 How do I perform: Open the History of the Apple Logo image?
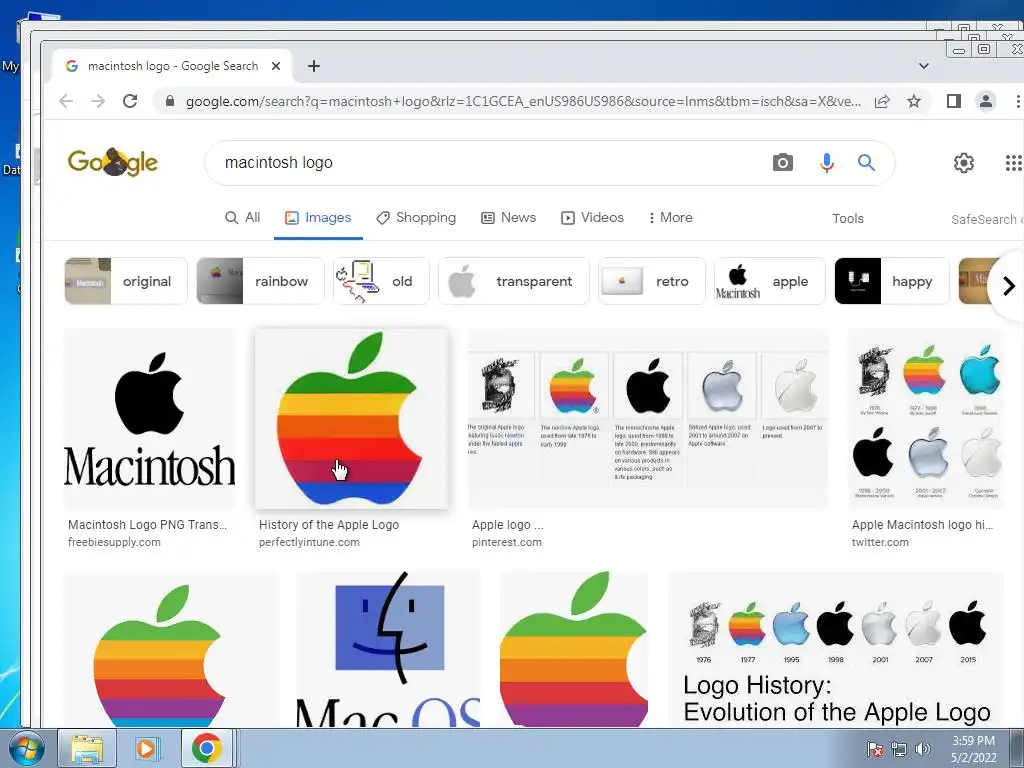[351, 419]
